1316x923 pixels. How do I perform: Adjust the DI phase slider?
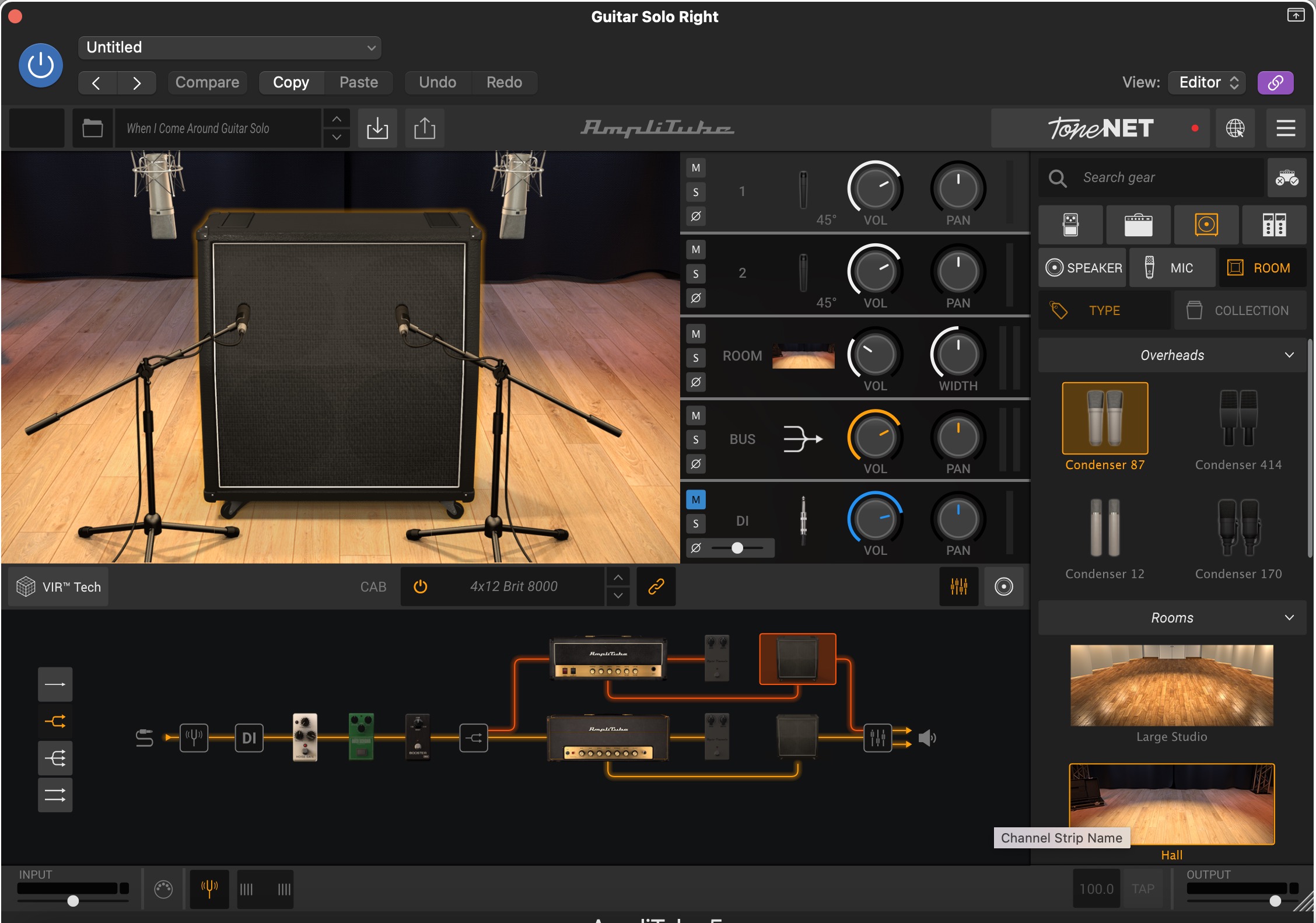coord(737,548)
